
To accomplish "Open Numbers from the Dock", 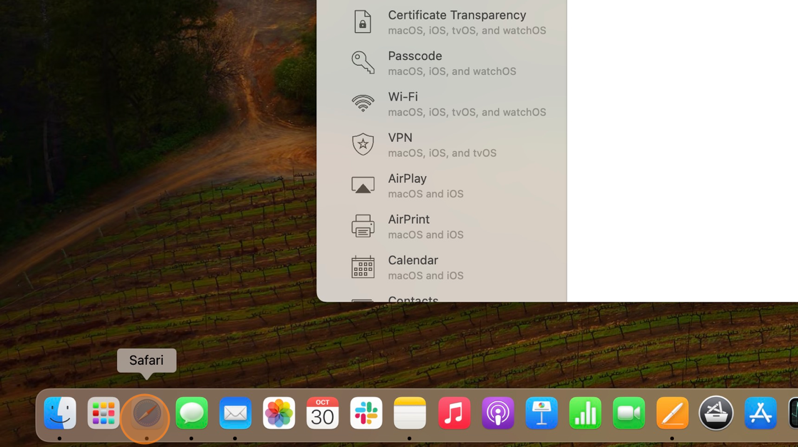I will (x=585, y=413).
